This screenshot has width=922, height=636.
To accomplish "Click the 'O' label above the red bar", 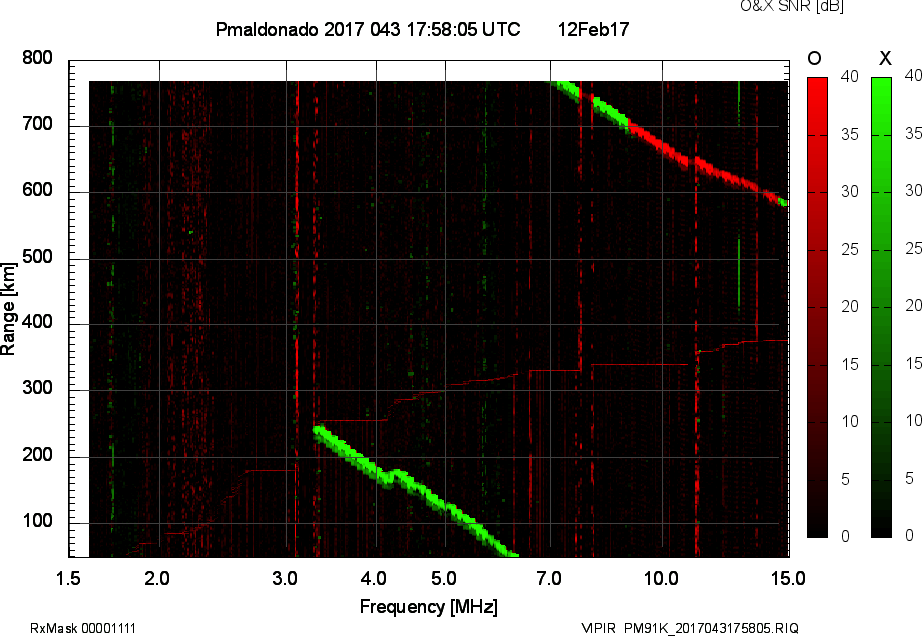I will (814, 58).
